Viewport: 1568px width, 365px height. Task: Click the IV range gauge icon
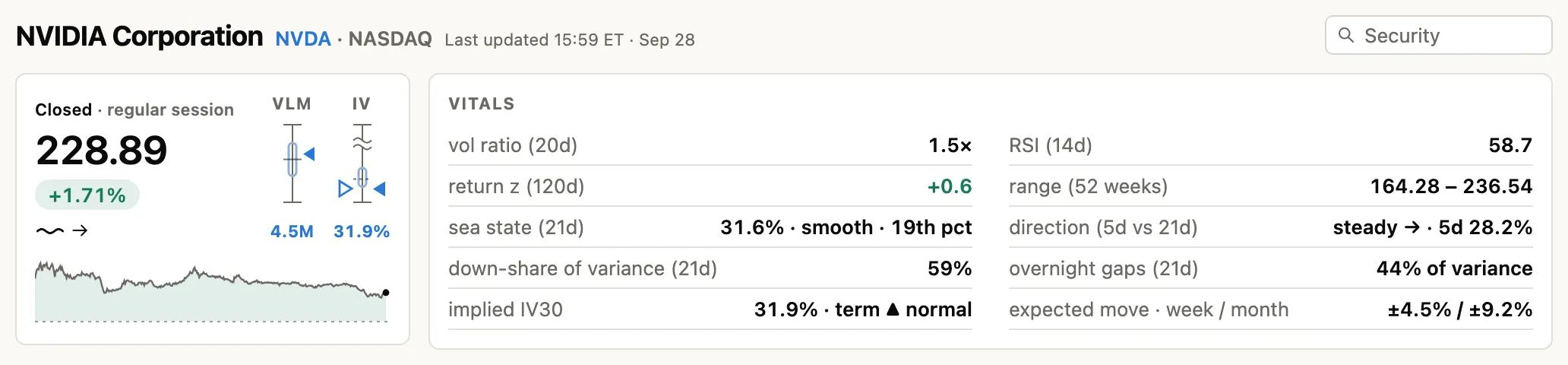362,163
